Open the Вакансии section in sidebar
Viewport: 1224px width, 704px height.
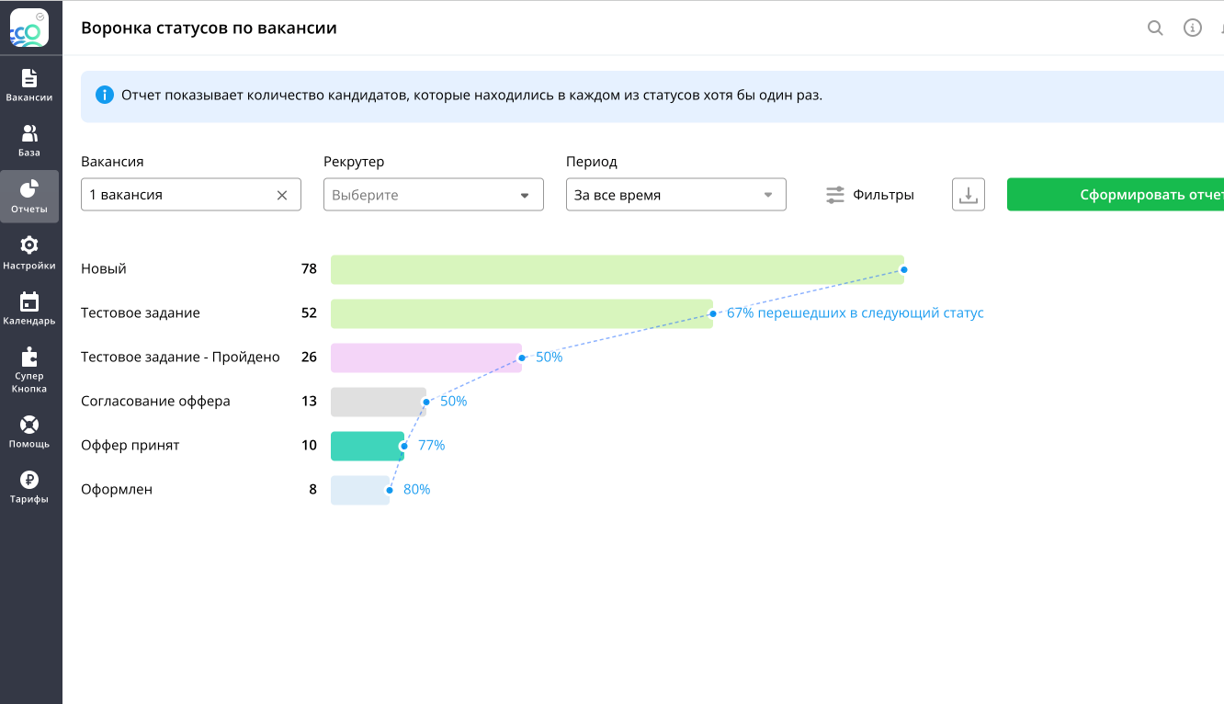[x=29, y=85]
